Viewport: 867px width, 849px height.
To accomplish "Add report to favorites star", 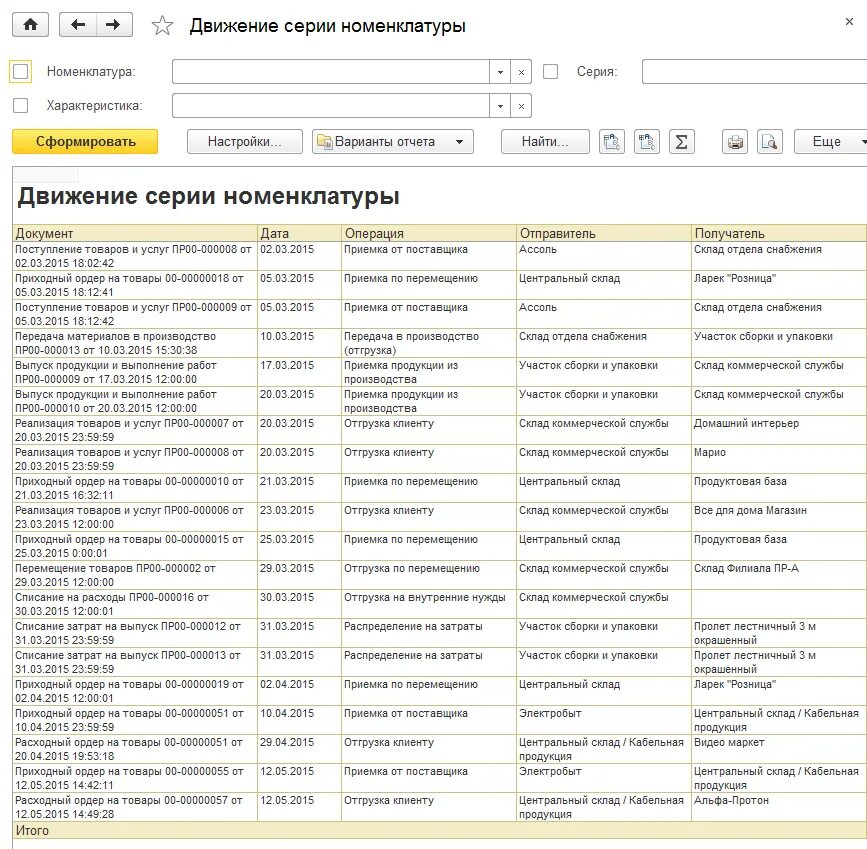I will [x=162, y=25].
